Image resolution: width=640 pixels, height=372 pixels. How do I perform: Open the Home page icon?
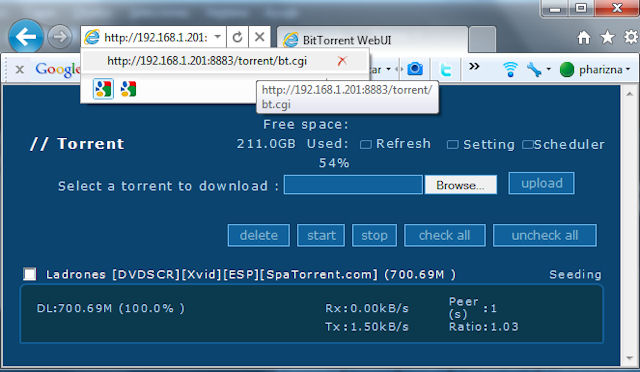coord(584,38)
